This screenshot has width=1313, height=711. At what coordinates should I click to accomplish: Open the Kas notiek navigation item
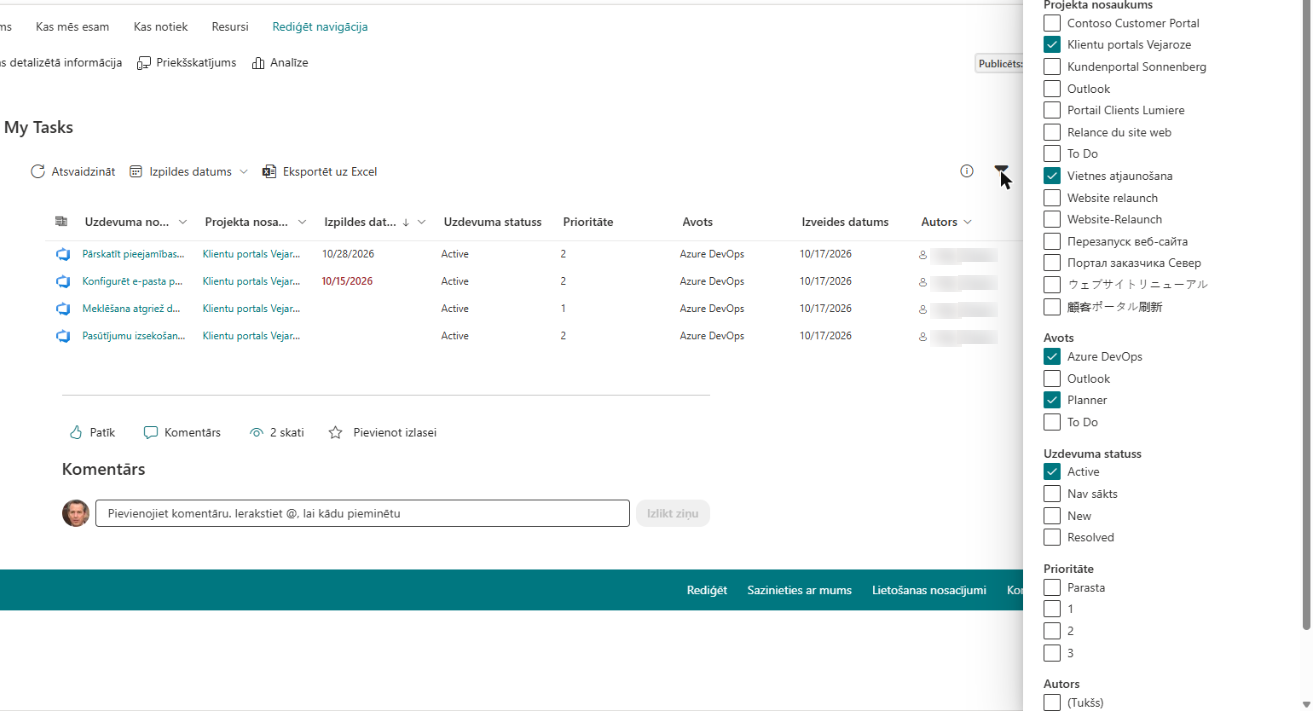pyautogui.click(x=161, y=27)
